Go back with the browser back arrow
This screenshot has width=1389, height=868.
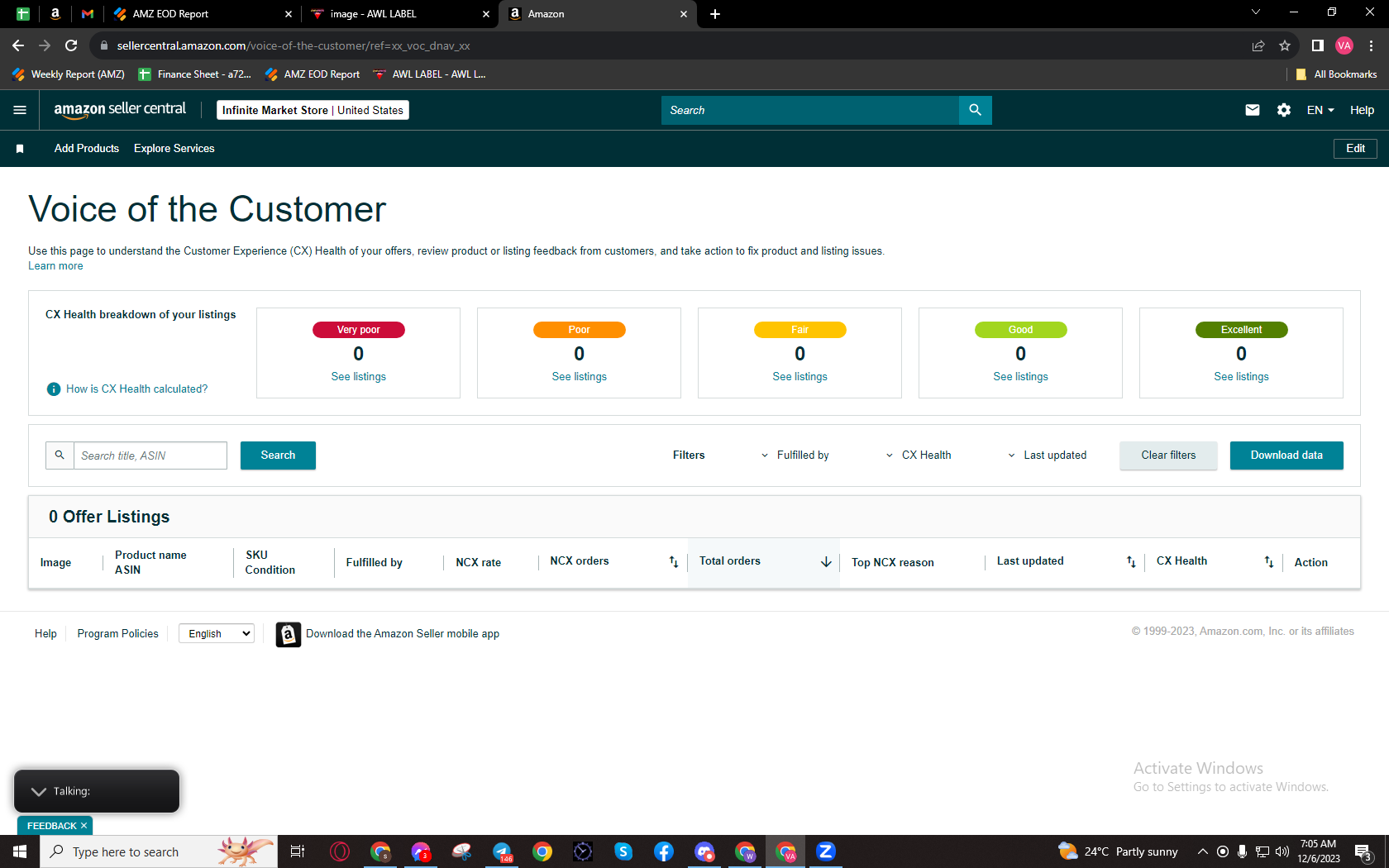pos(18,45)
